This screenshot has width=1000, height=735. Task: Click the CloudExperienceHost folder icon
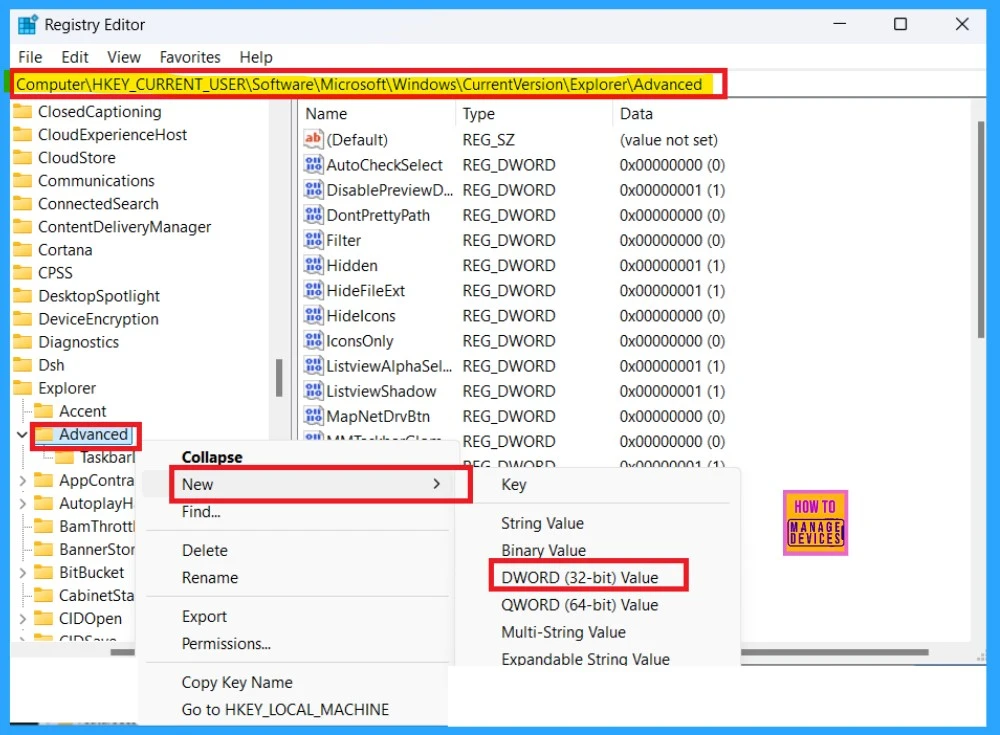click(22, 135)
